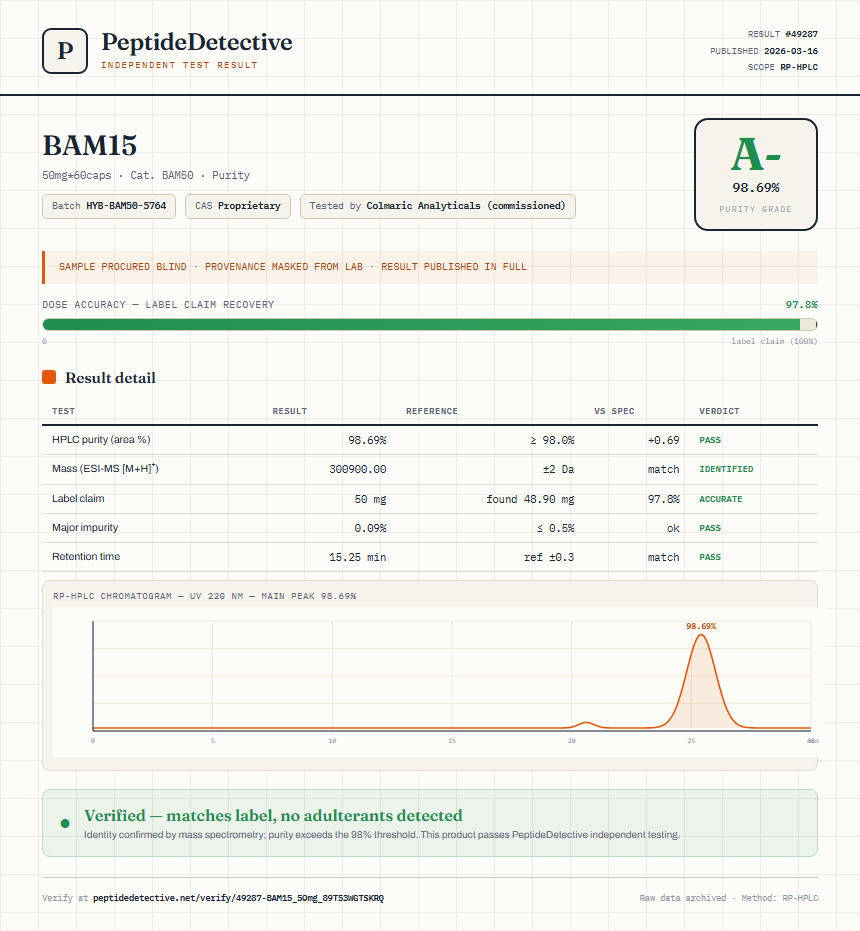Click the Verified matches label headline
The width and height of the screenshot is (860, 931).
[x=273, y=815]
